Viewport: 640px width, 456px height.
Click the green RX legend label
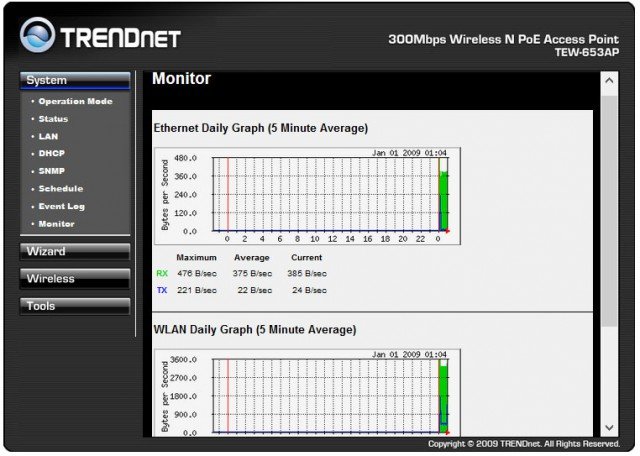click(x=162, y=273)
